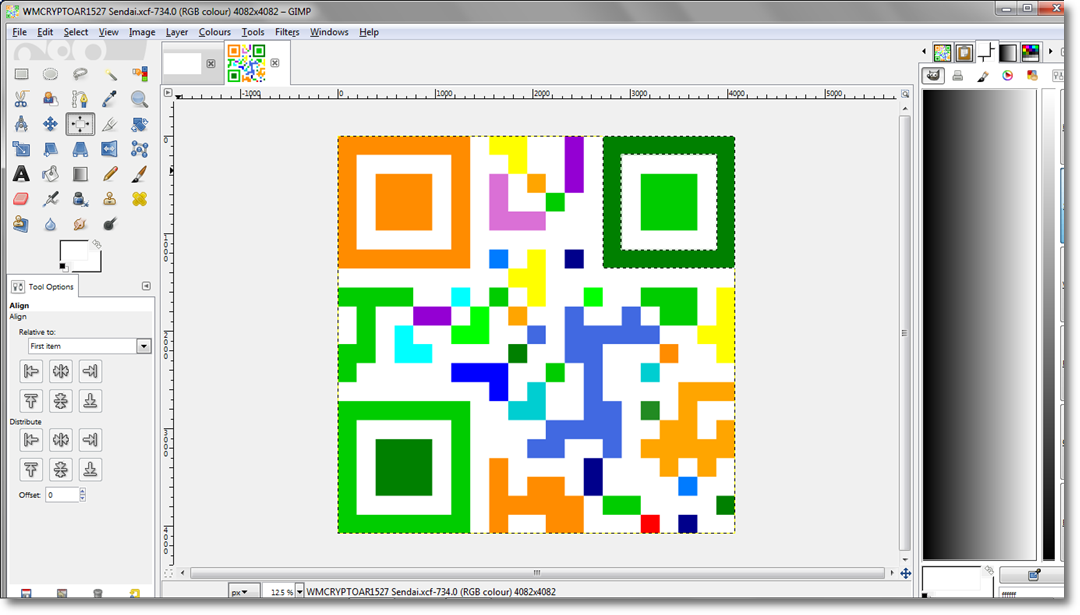Select the Scale tool
Image resolution: width=1080 pixels, height=615 pixels.
tap(21, 149)
